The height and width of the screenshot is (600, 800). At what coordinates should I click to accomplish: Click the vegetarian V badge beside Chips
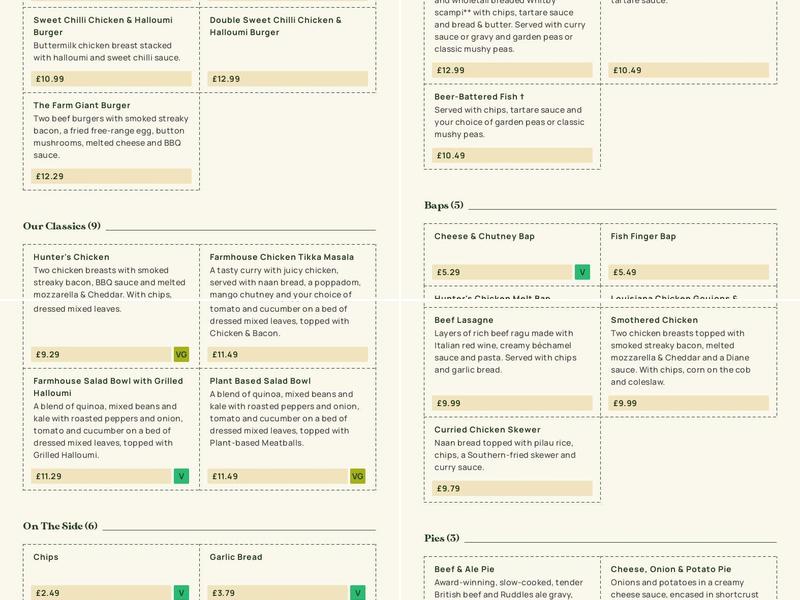point(181,592)
